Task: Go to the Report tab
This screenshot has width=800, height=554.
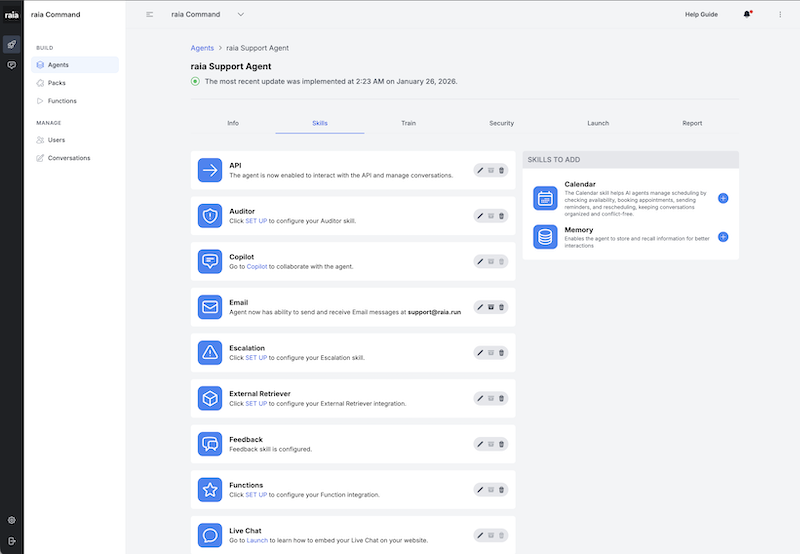Action: coord(692,123)
